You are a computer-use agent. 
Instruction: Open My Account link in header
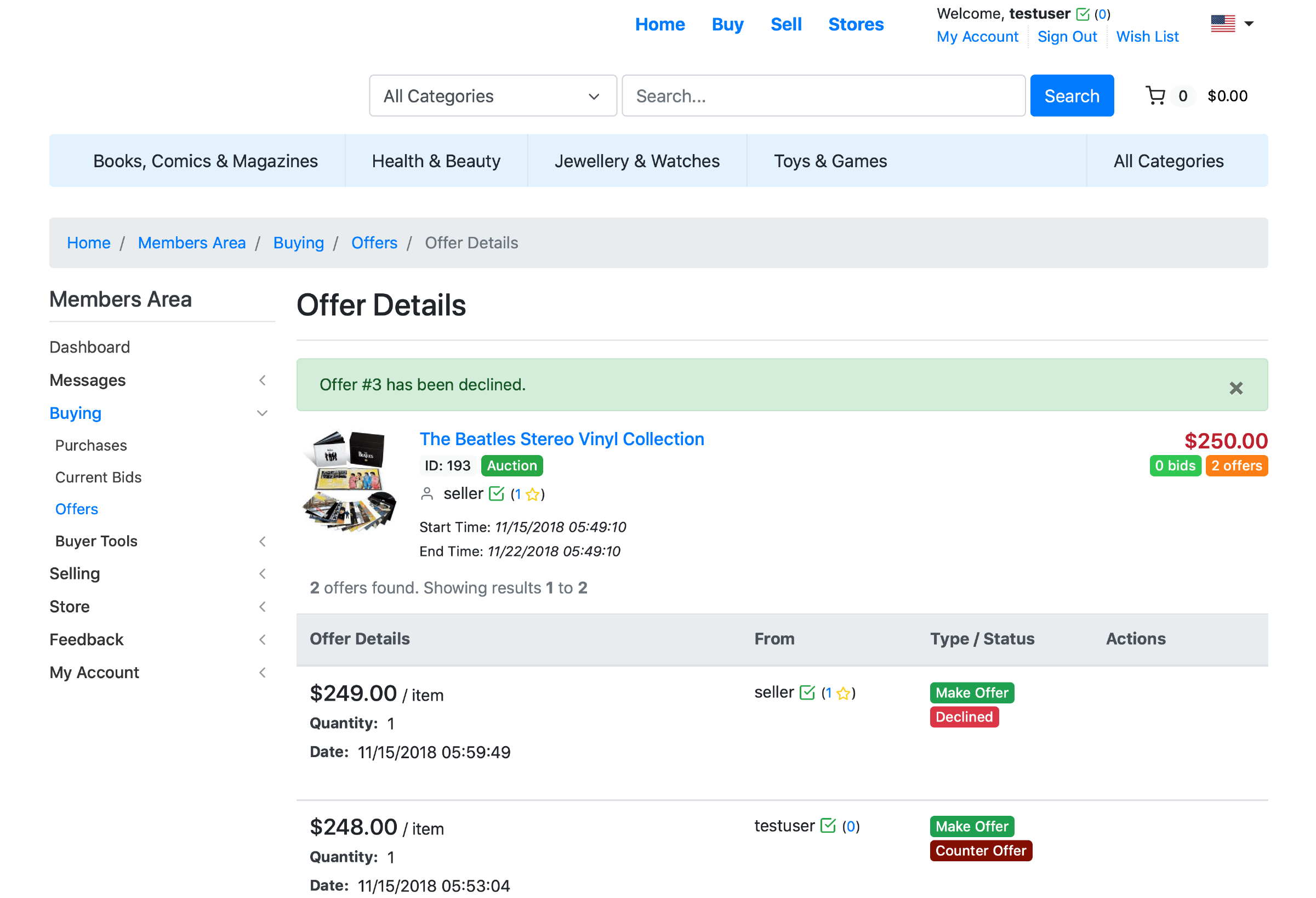click(x=977, y=37)
